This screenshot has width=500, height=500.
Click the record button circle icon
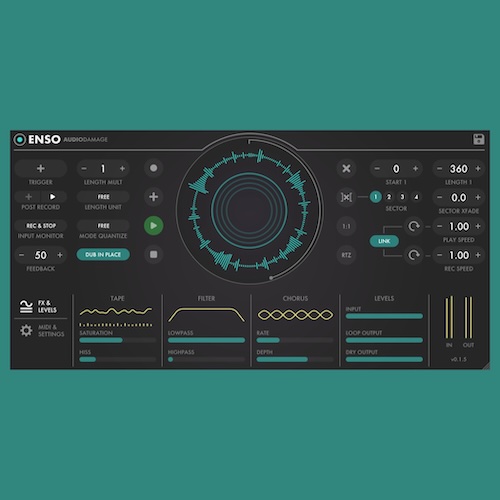pos(153,168)
